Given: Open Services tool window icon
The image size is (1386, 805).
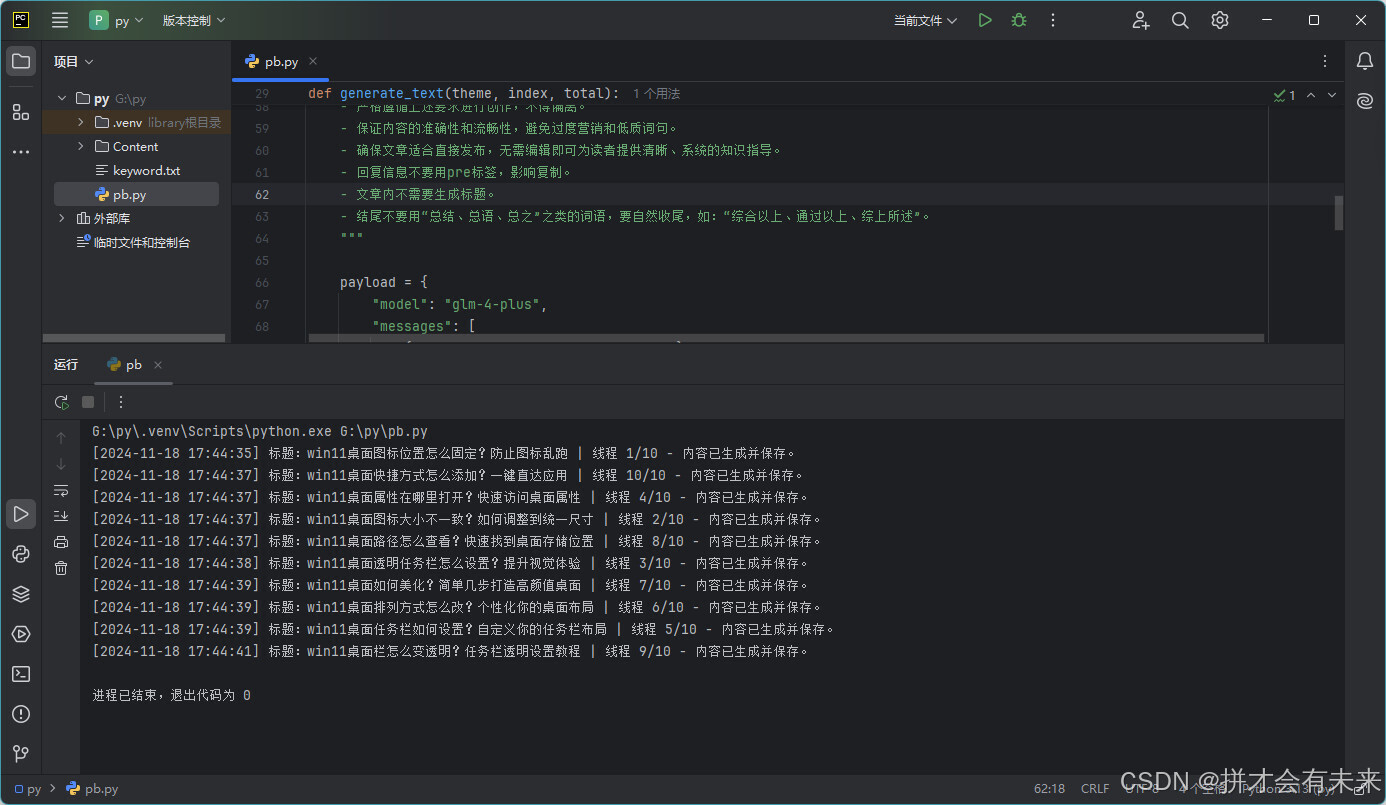Looking at the screenshot, I should [x=20, y=634].
